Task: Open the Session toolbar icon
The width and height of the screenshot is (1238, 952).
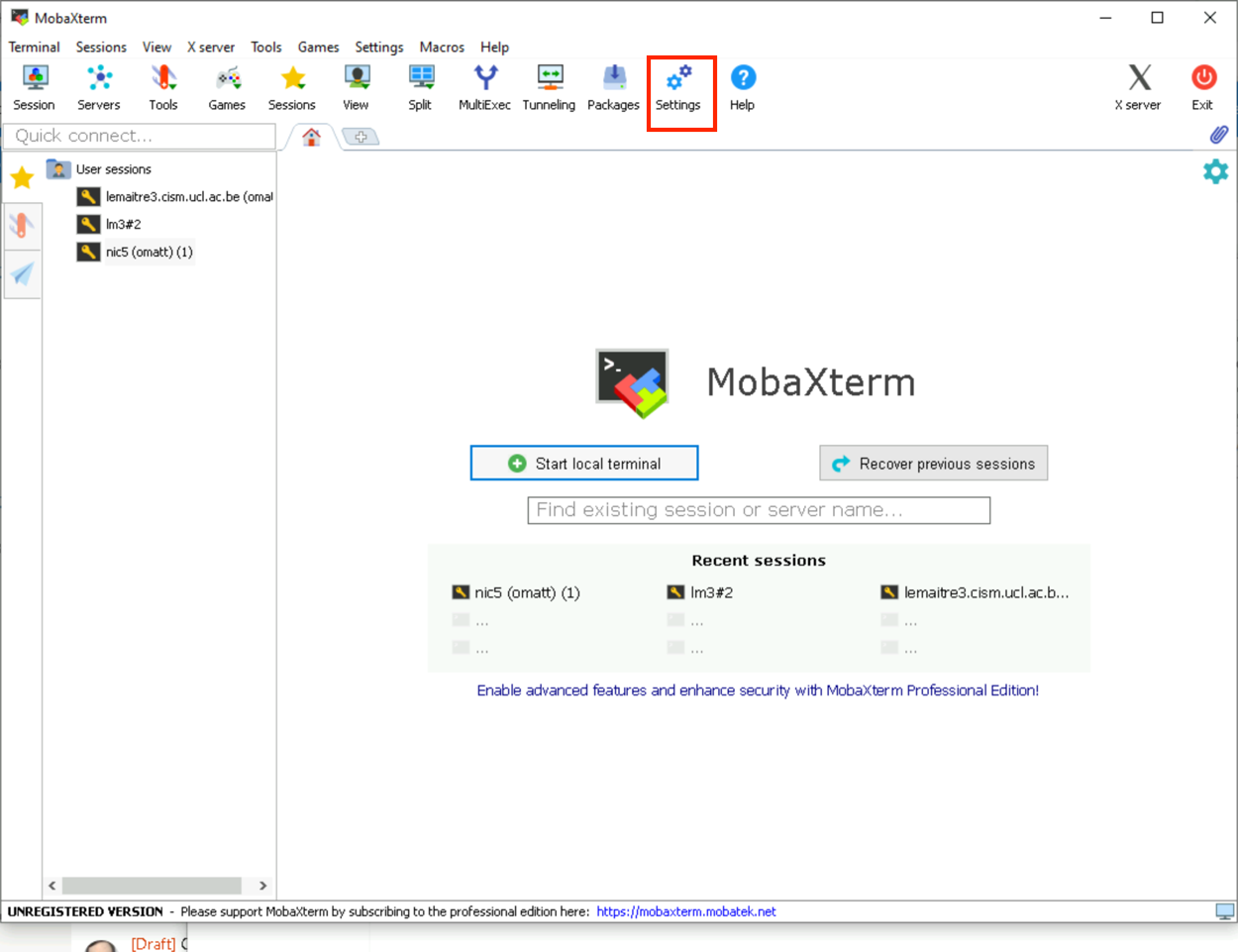Action: tap(35, 88)
